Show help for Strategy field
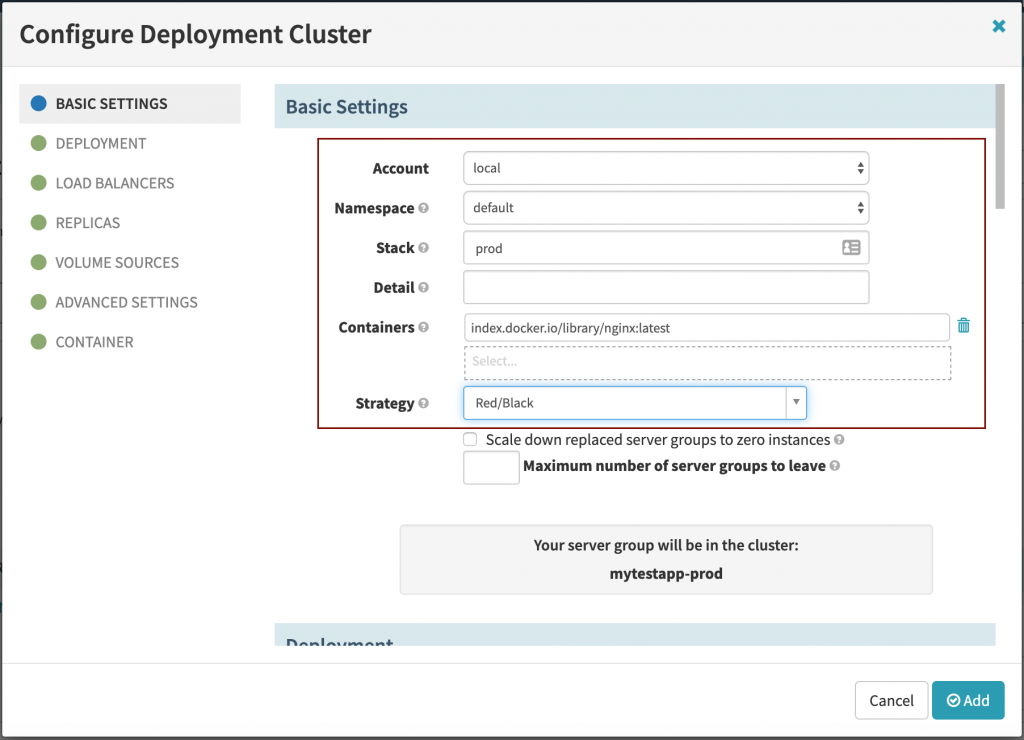This screenshot has height=740, width=1024. (x=424, y=404)
